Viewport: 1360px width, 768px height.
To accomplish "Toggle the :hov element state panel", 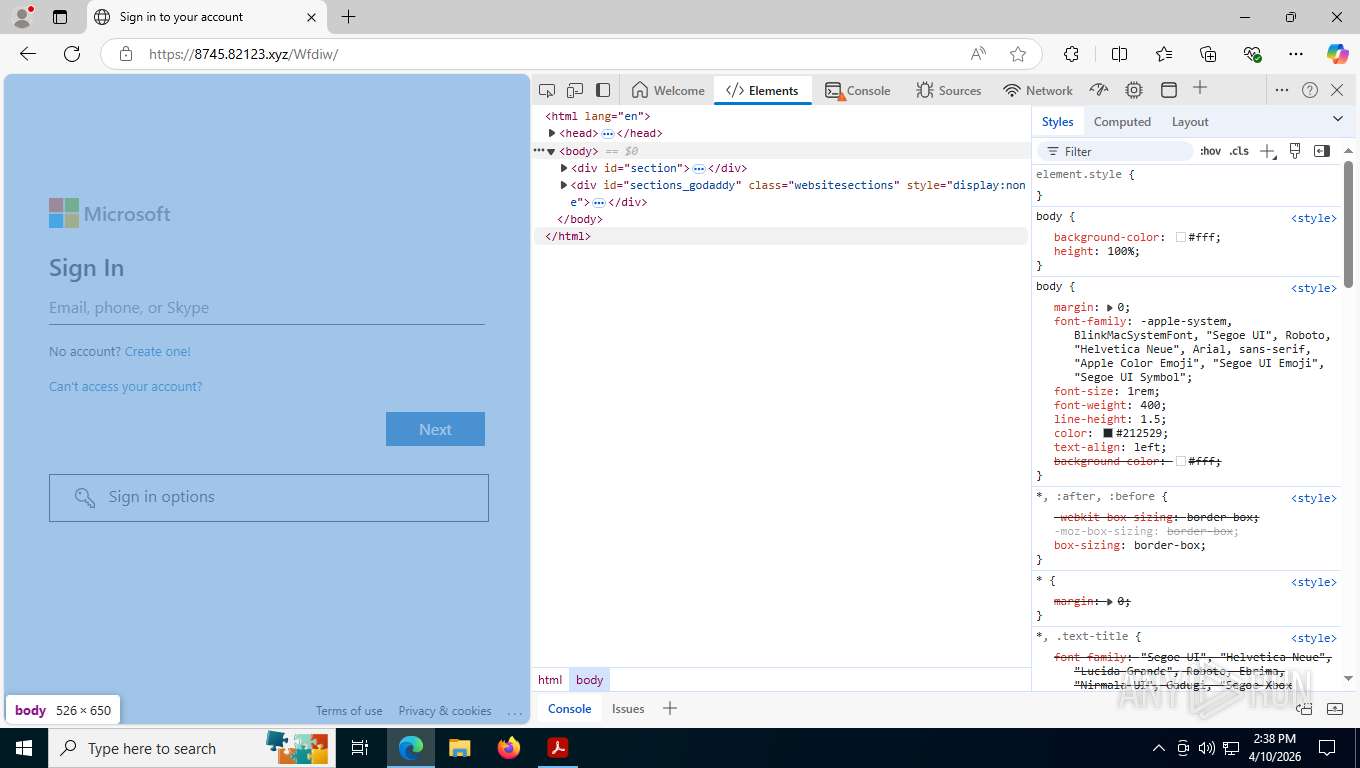I will (x=1210, y=152).
